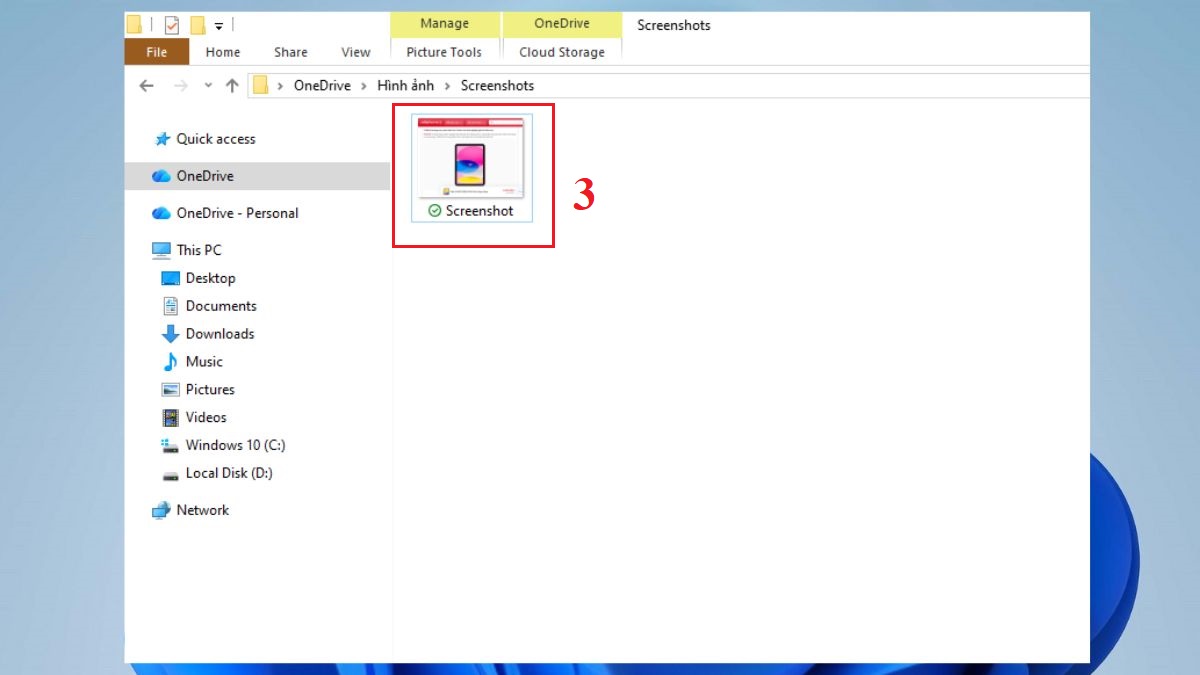This screenshot has width=1200, height=675.
Task: Open the Picture Tools tab
Action: 444,52
